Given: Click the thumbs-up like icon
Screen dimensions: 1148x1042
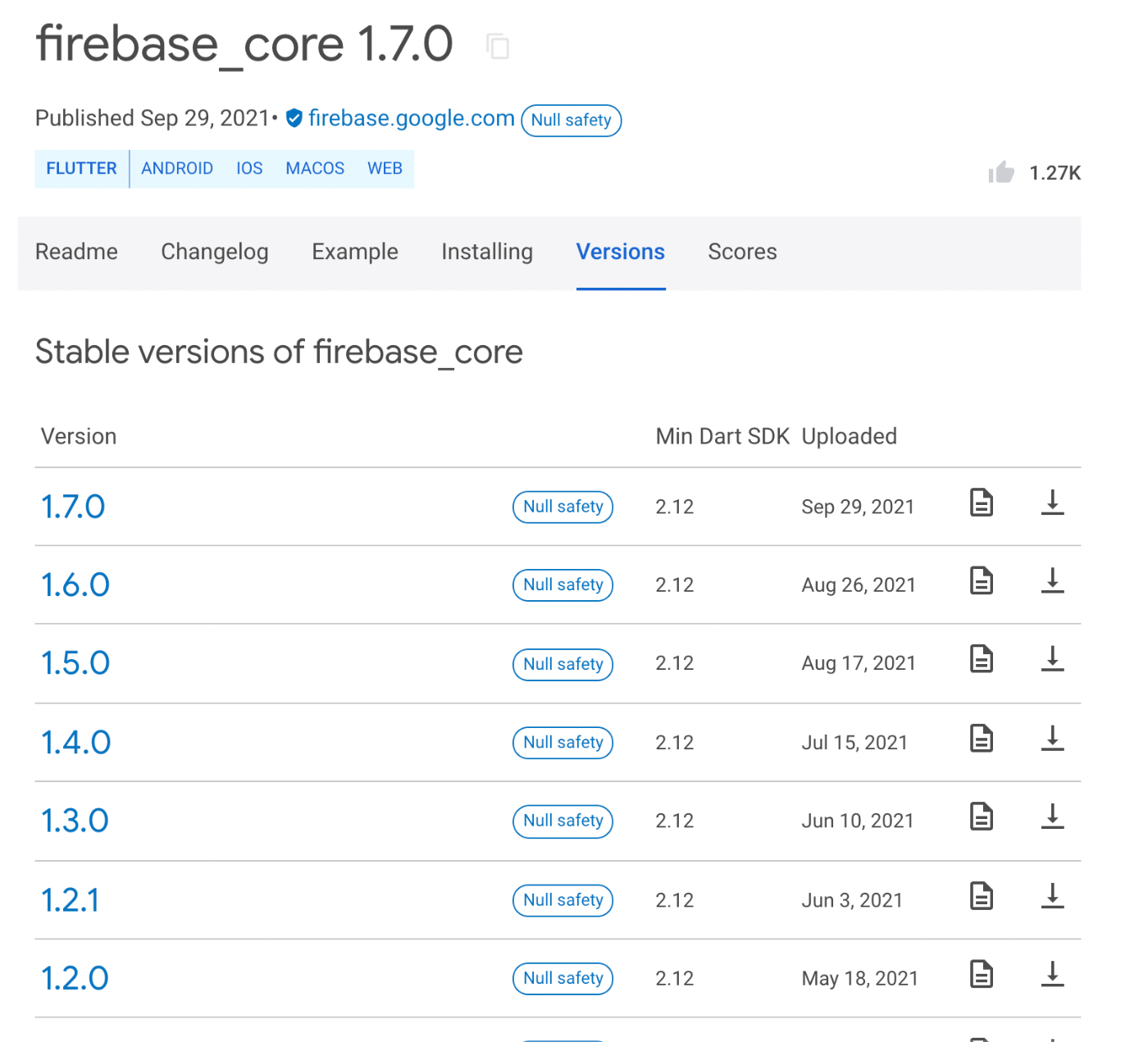Looking at the screenshot, I should 1001,172.
